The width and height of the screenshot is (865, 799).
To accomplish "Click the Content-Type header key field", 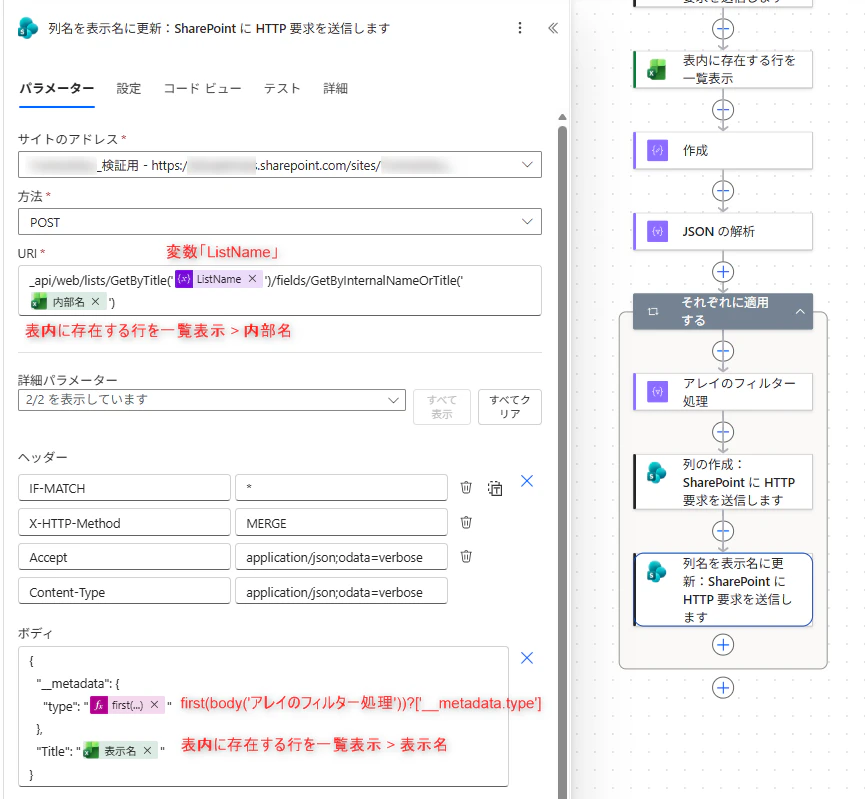I will [124, 591].
